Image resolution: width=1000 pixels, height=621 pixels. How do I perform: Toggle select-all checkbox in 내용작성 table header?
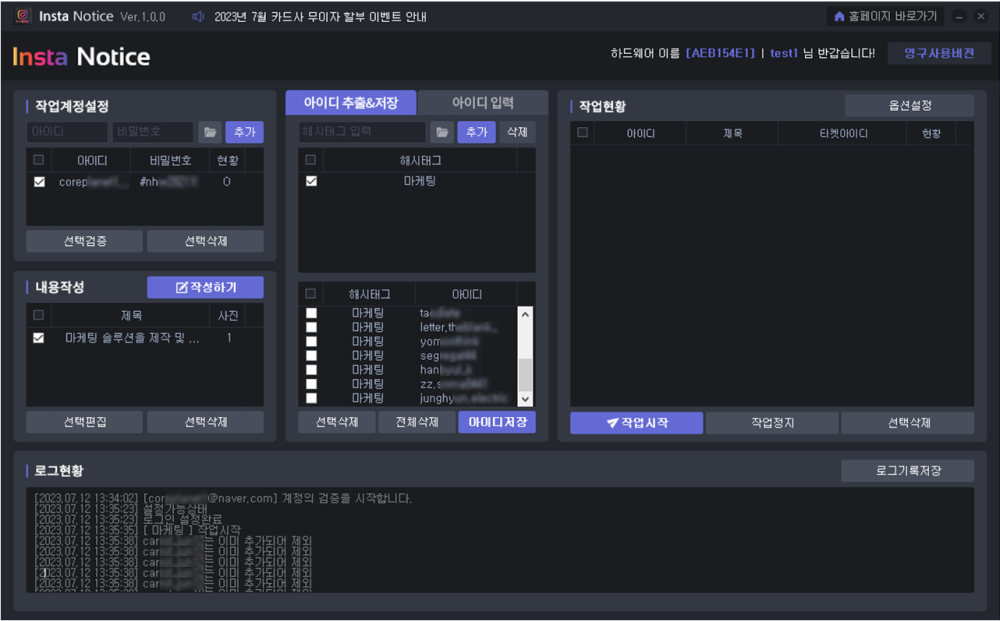(39, 315)
